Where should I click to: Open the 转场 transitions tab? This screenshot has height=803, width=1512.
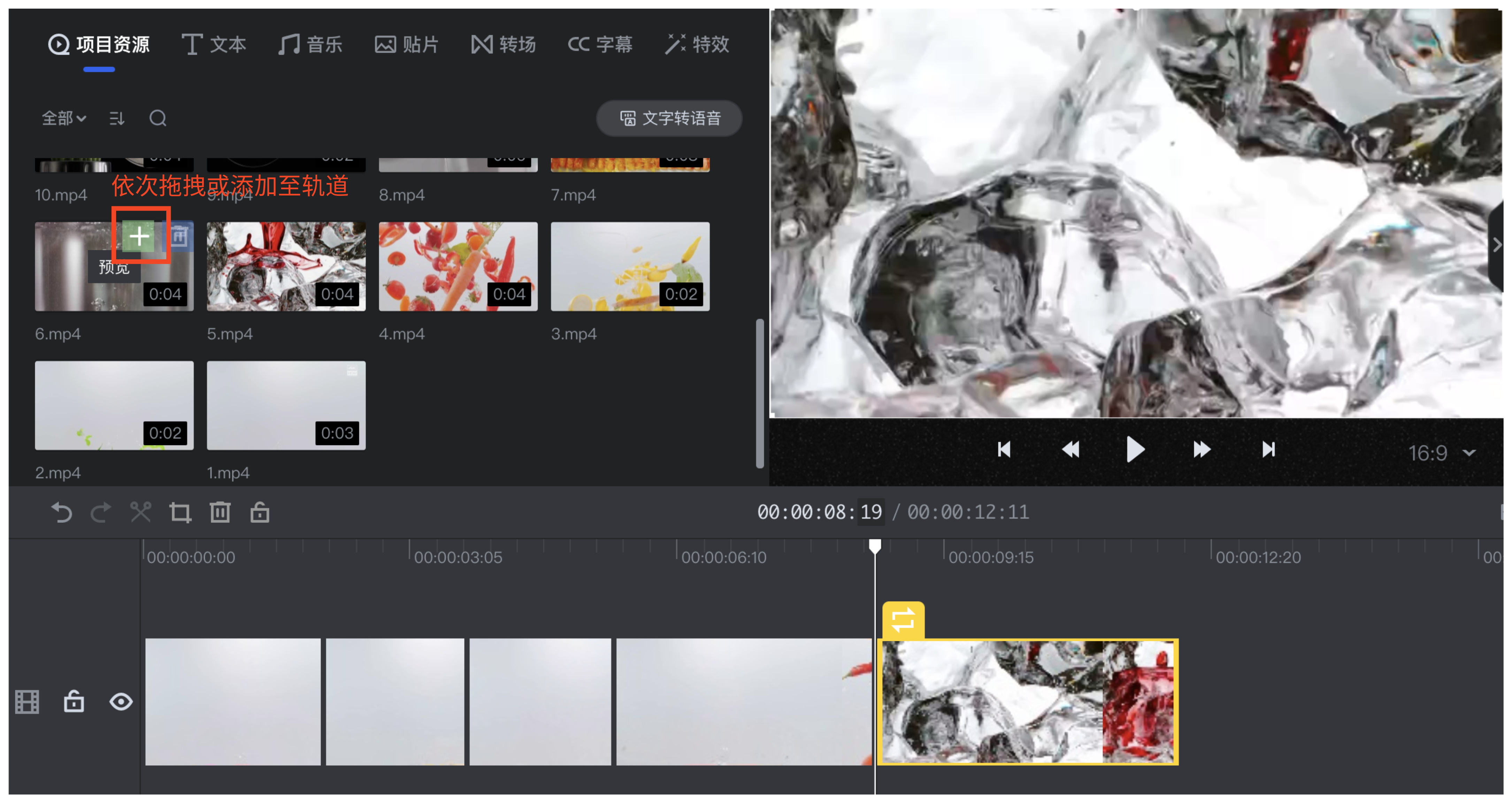coord(503,44)
